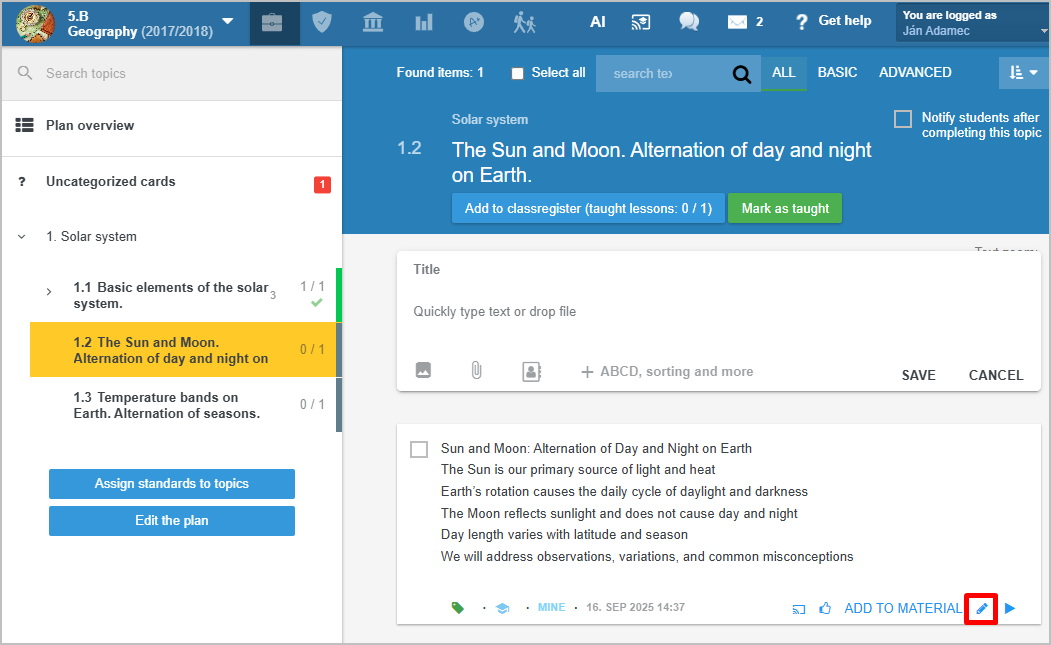Viewport: 1051px width, 645px height.
Task: Click the Search topics input field
Action: coord(180,73)
